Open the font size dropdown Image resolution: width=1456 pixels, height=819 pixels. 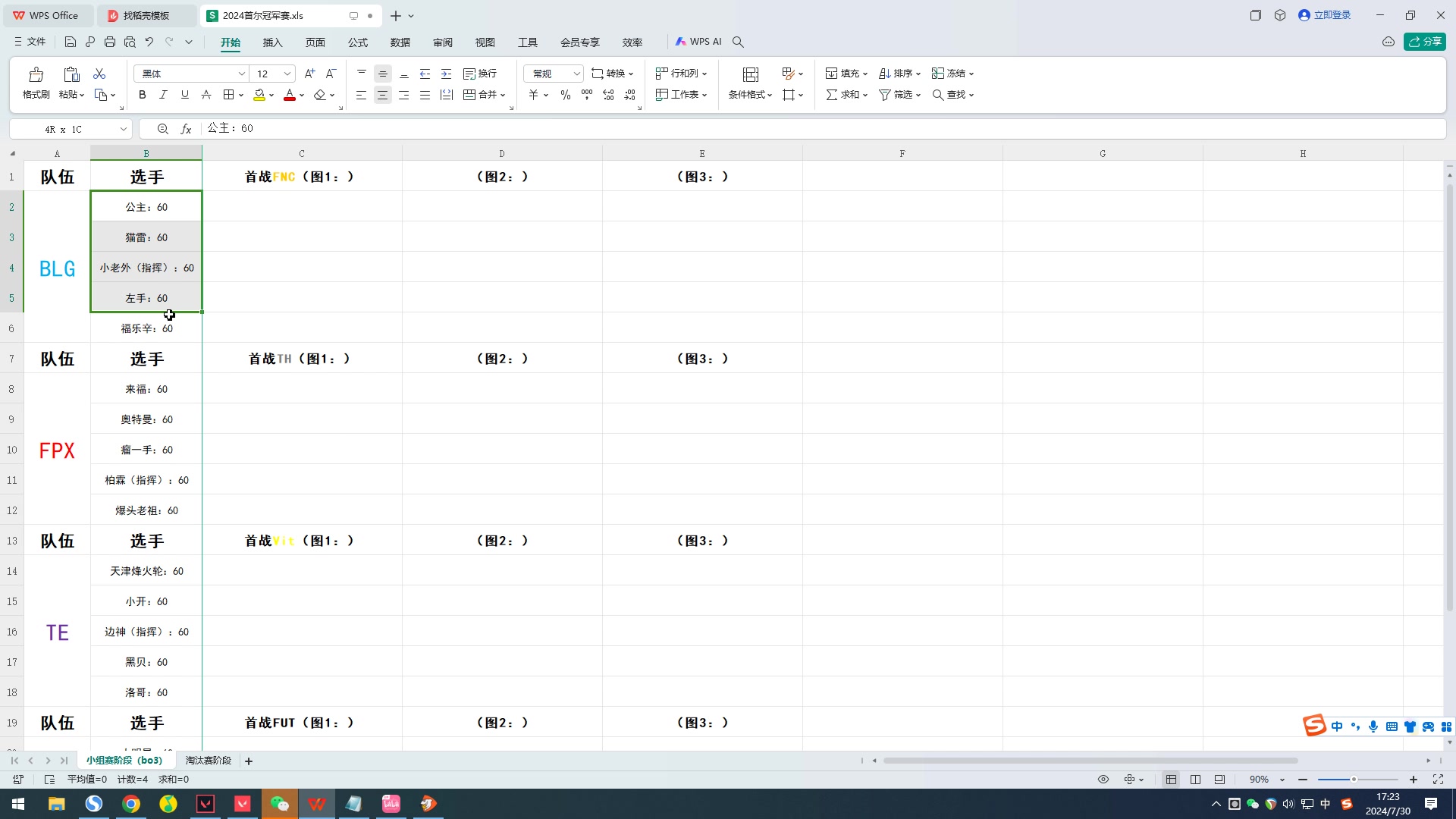pos(287,74)
